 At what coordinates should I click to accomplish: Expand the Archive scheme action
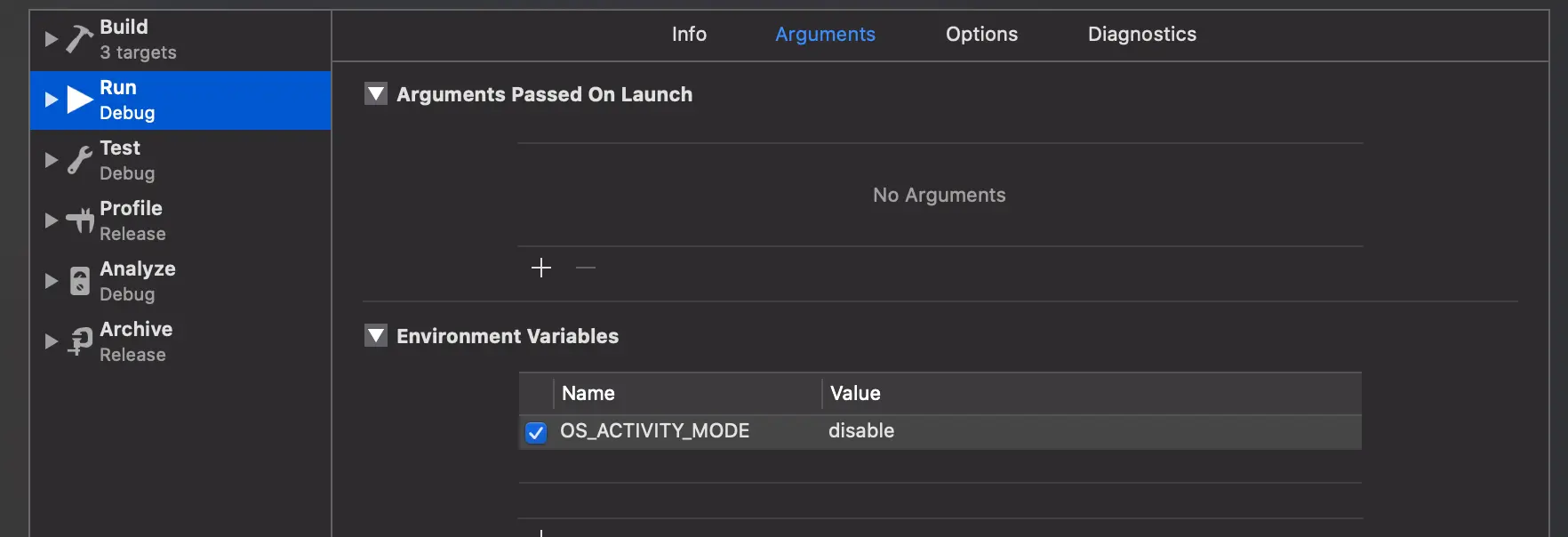click(x=52, y=341)
